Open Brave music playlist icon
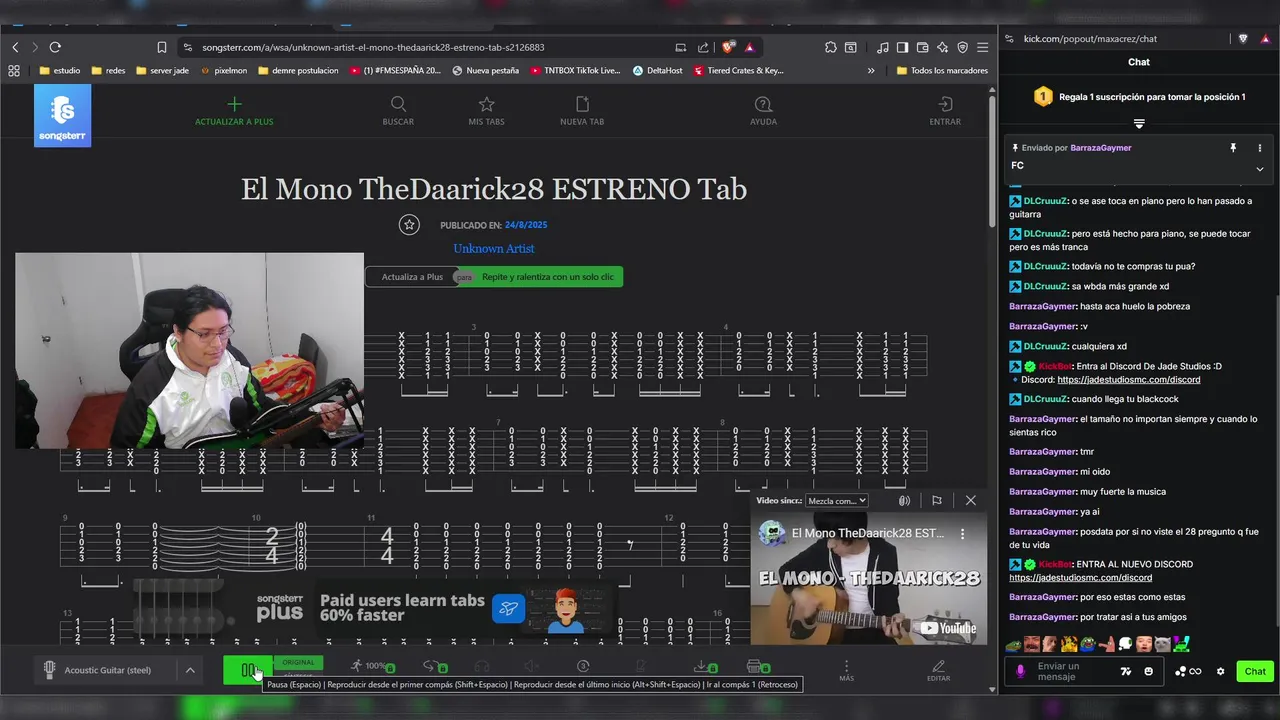Image resolution: width=1280 pixels, height=720 pixels. [x=882, y=47]
